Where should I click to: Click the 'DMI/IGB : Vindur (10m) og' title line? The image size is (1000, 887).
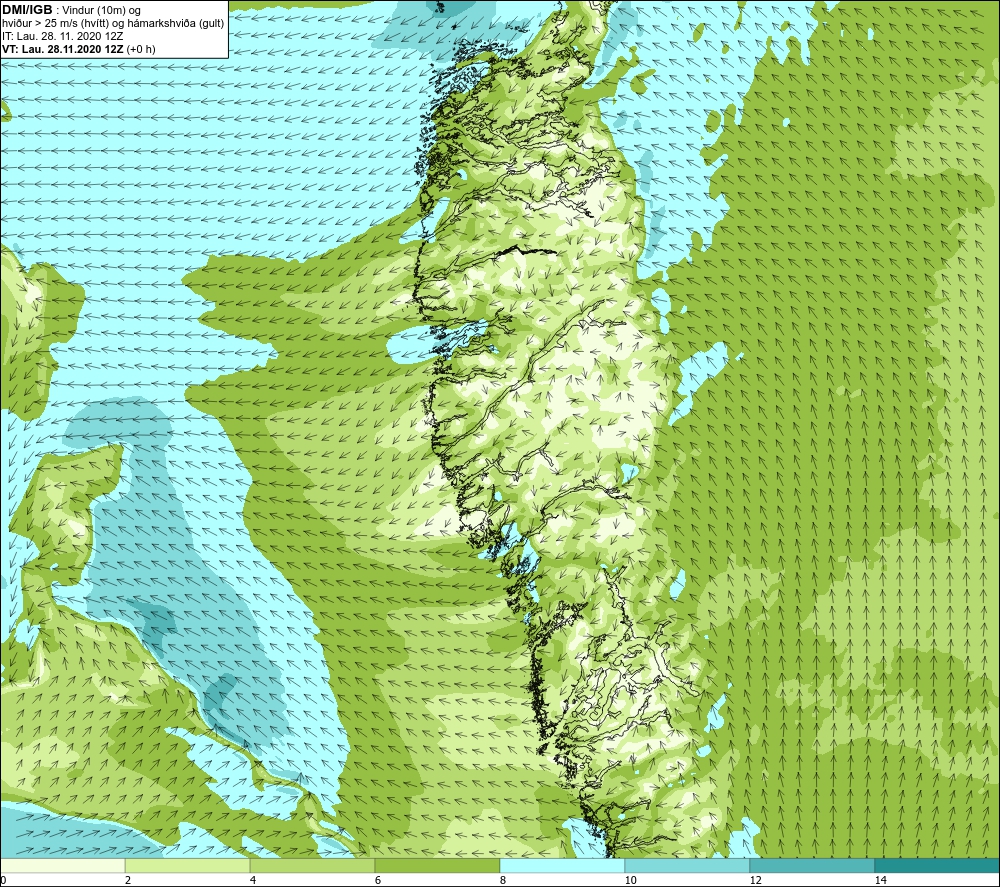point(71,10)
